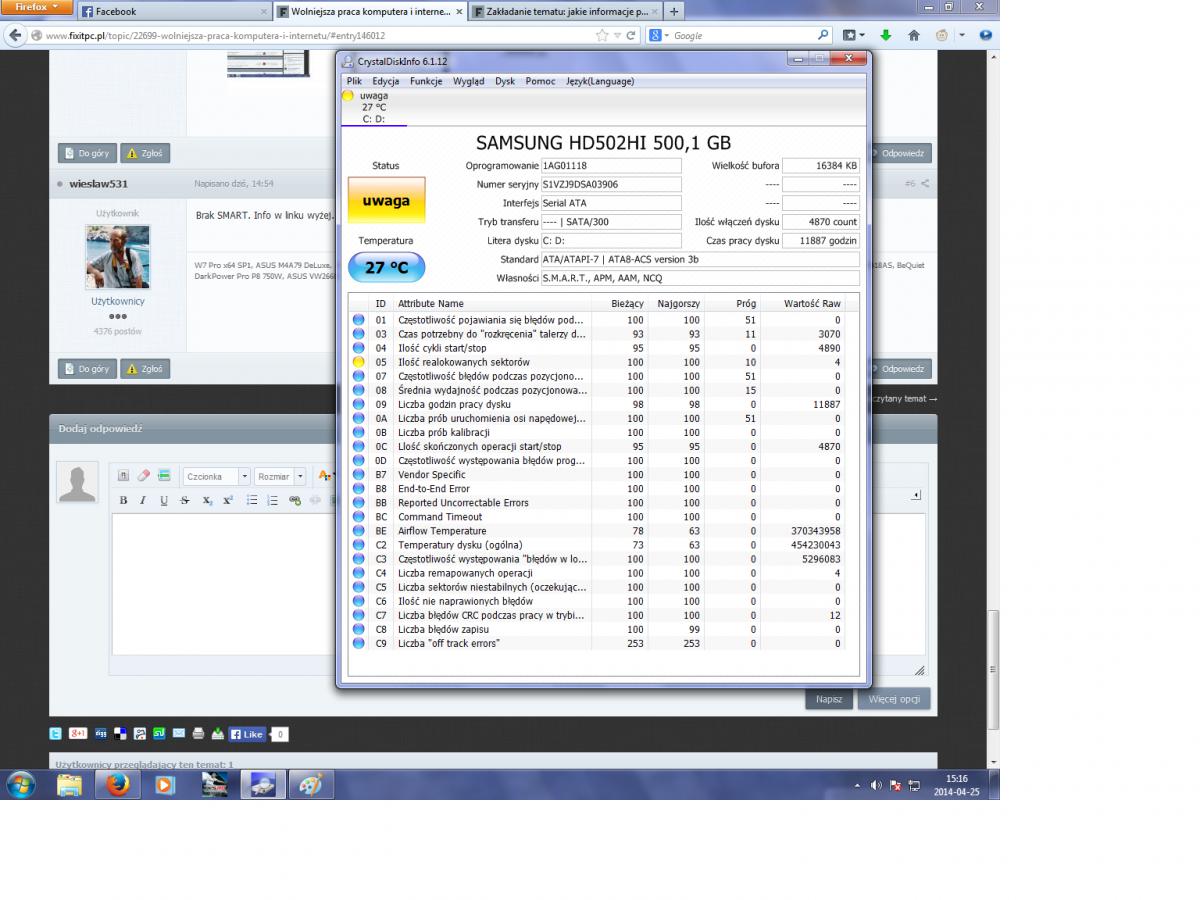The image size is (1200, 900).
Task: Select the C: D: disk status tab
Action: point(372,107)
